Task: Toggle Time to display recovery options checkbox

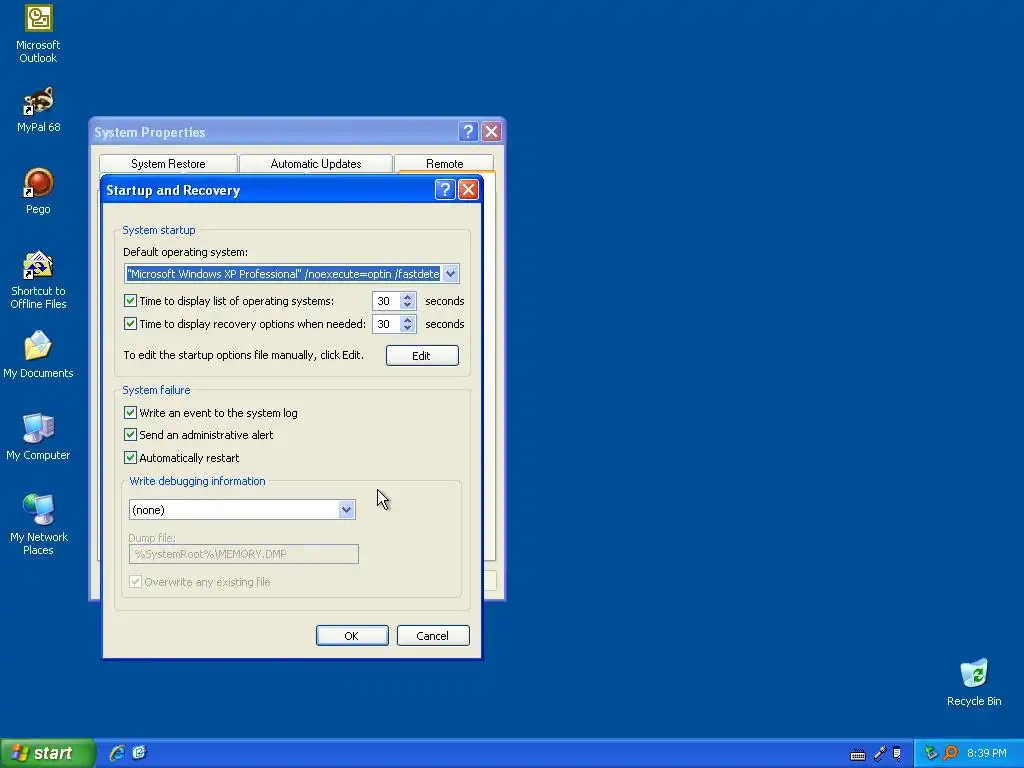Action: [x=130, y=324]
